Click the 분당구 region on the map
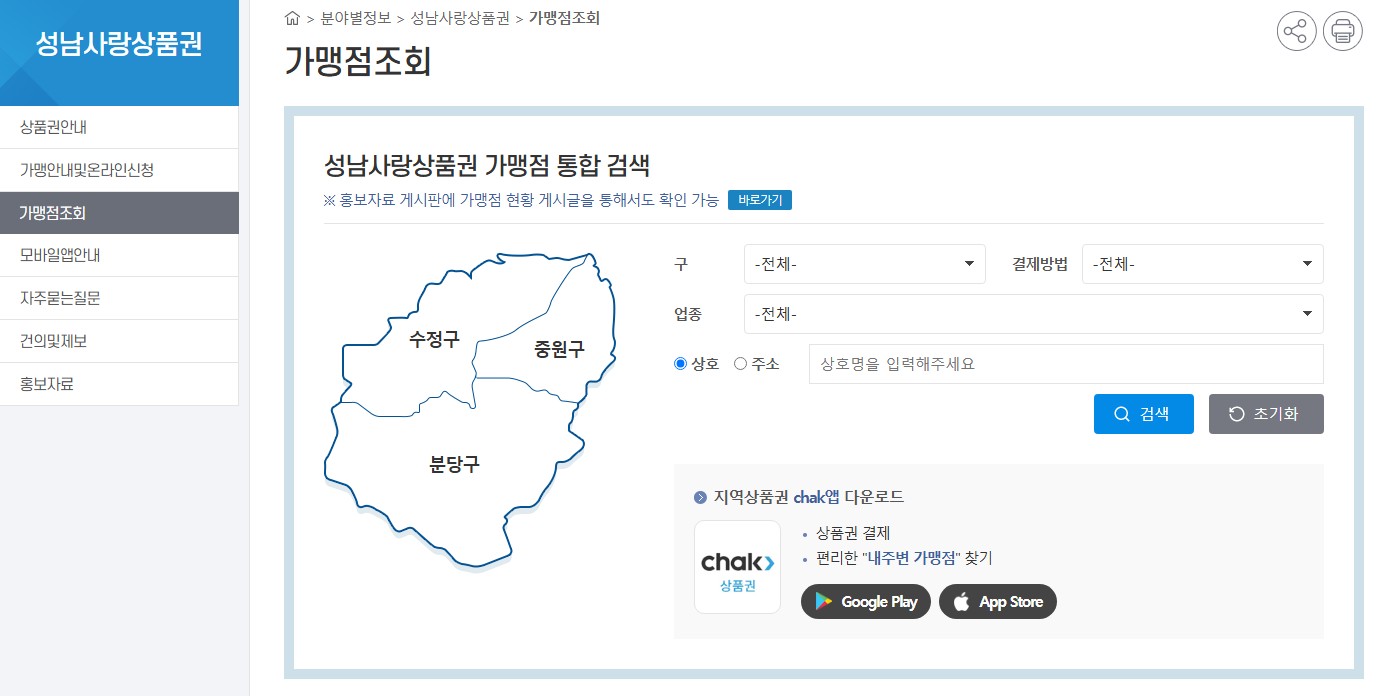The width and height of the screenshot is (1397, 696). pos(456,464)
